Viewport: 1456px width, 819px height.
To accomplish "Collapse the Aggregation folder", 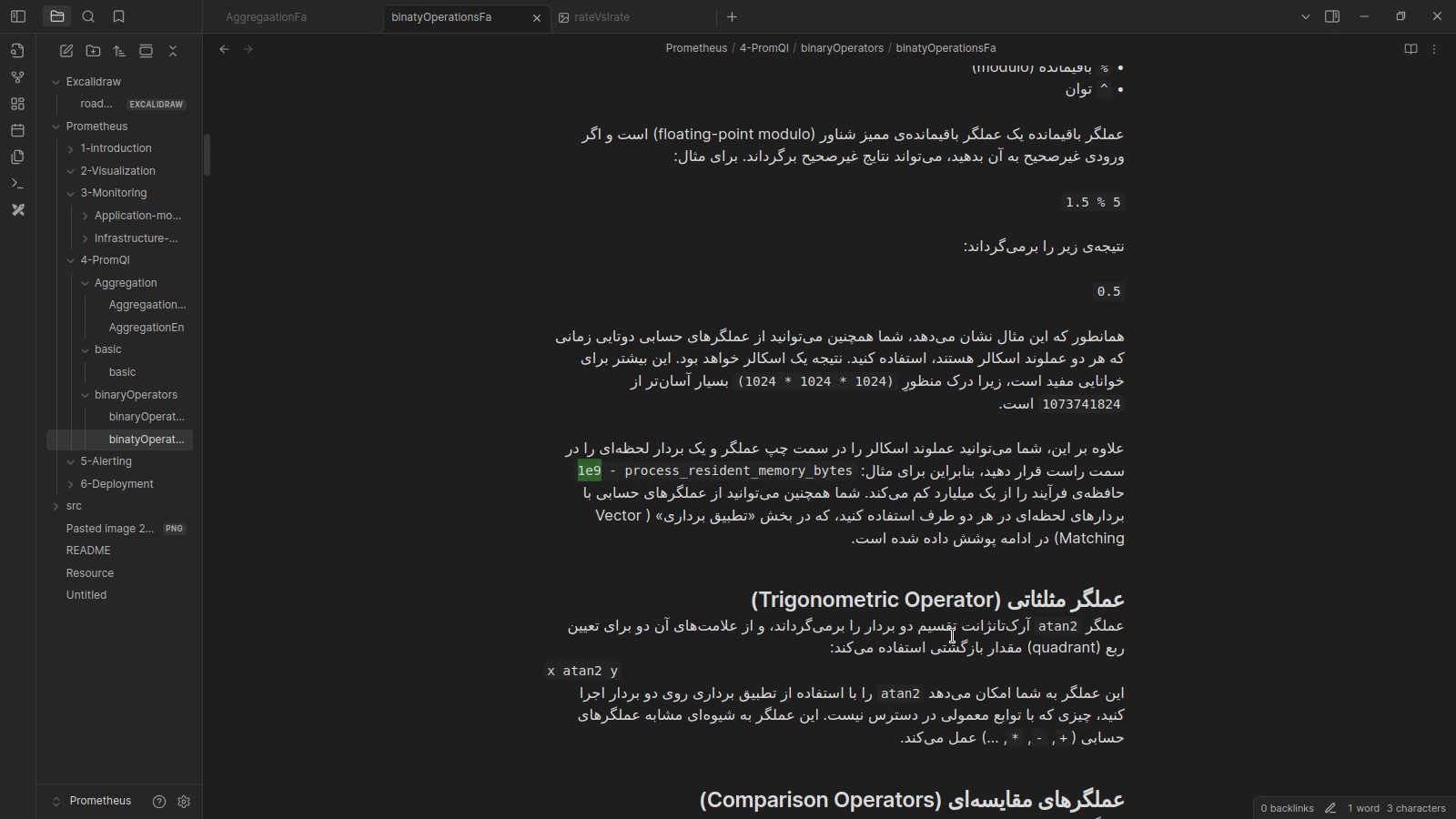I will (x=86, y=283).
